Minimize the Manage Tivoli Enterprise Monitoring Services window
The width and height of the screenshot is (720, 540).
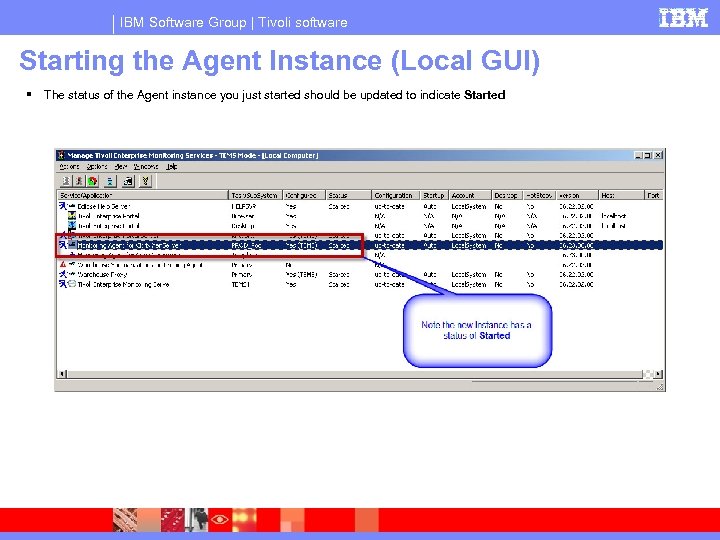point(639,155)
